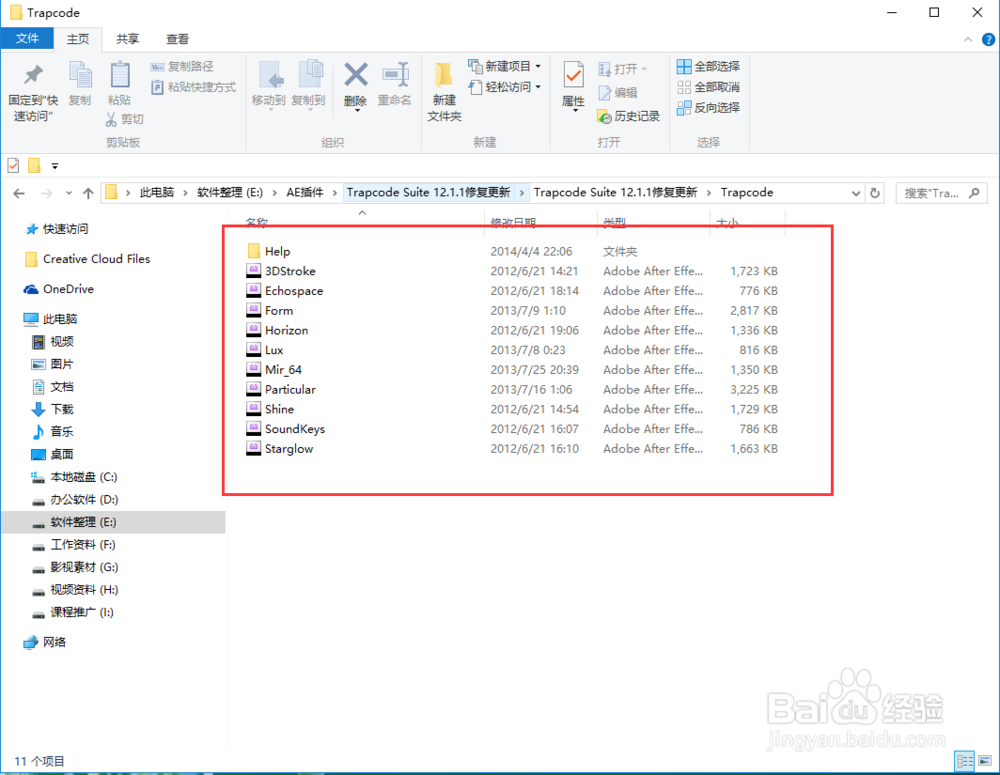This screenshot has height=775, width=1000.
Task: Click the Copy to button
Action: [309, 85]
